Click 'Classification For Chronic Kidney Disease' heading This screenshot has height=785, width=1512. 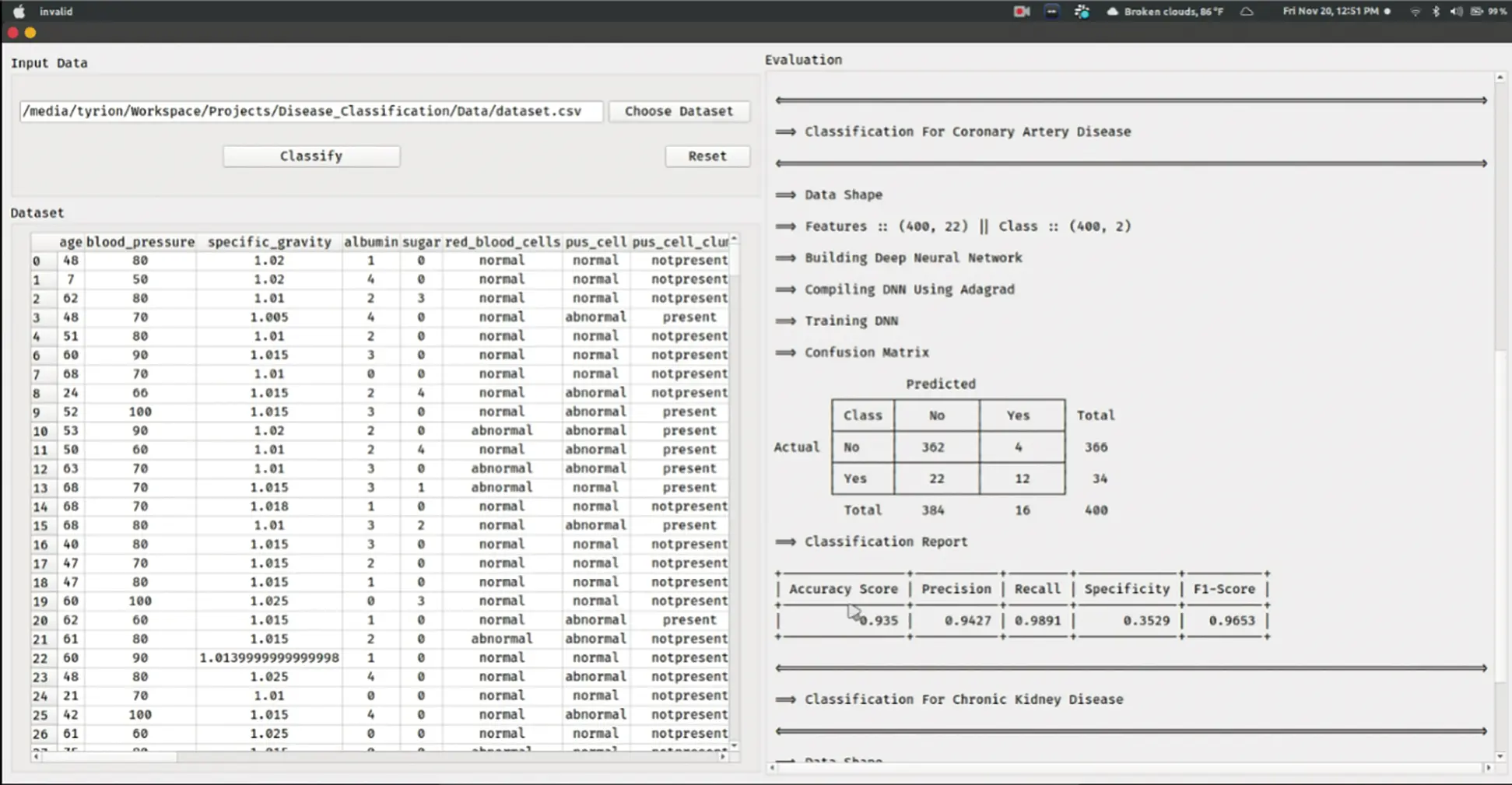pyautogui.click(x=963, y=699)
